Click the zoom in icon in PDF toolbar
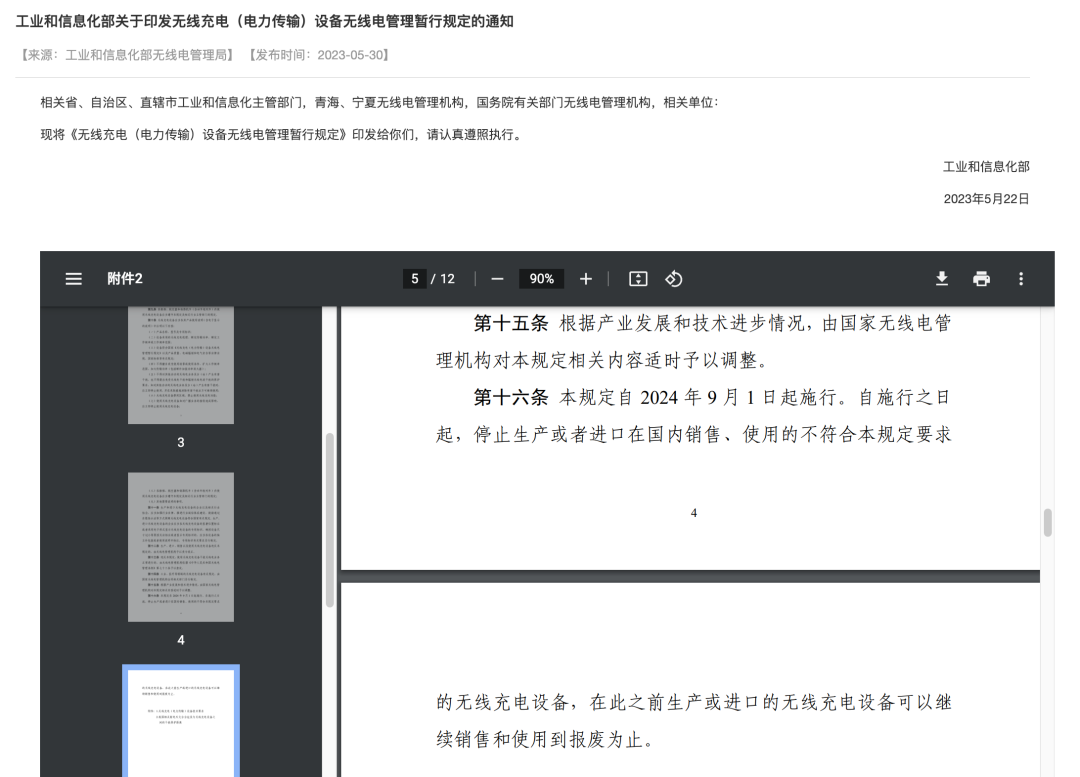 (x=586, y=279)
